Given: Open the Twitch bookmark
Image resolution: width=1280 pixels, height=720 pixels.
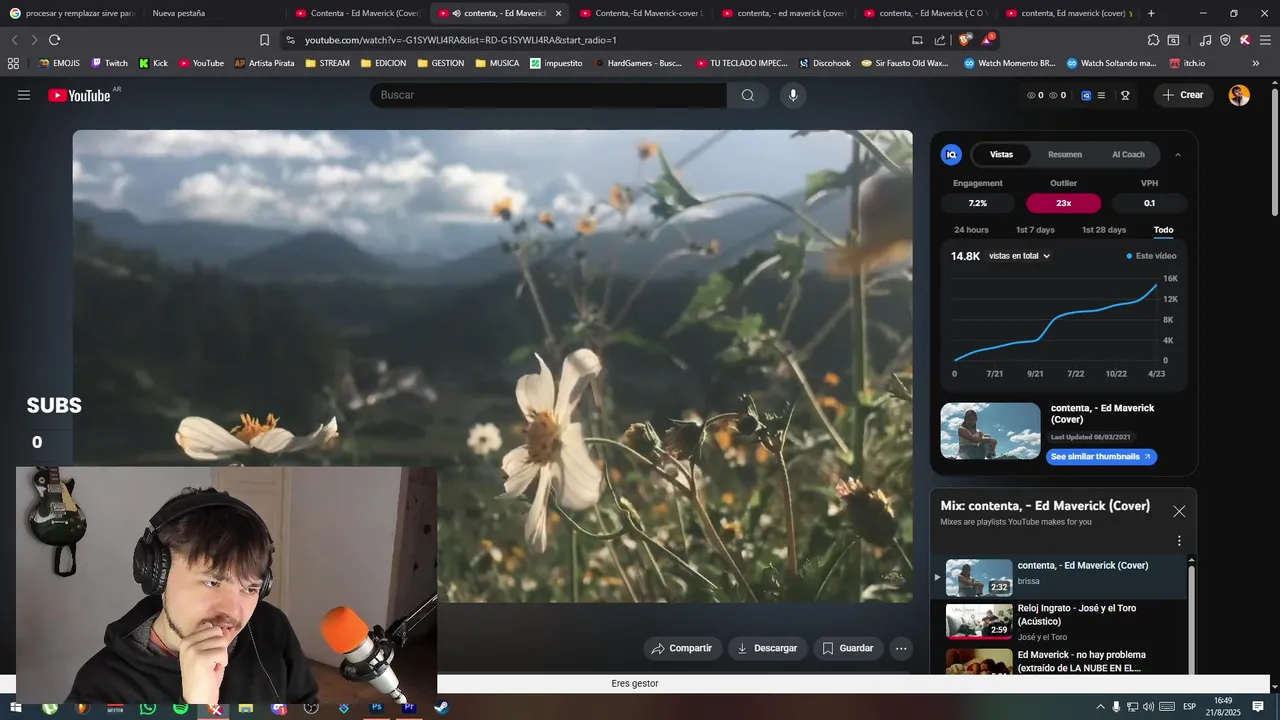Looking at the screenshot, I should tap(109, 63).
